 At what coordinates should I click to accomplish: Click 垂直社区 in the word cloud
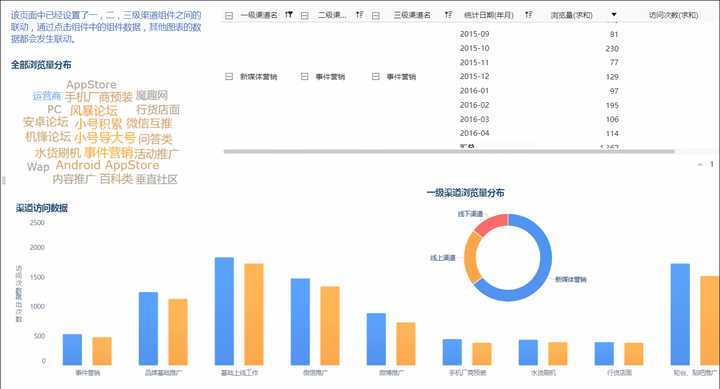[x=157, y=179]
